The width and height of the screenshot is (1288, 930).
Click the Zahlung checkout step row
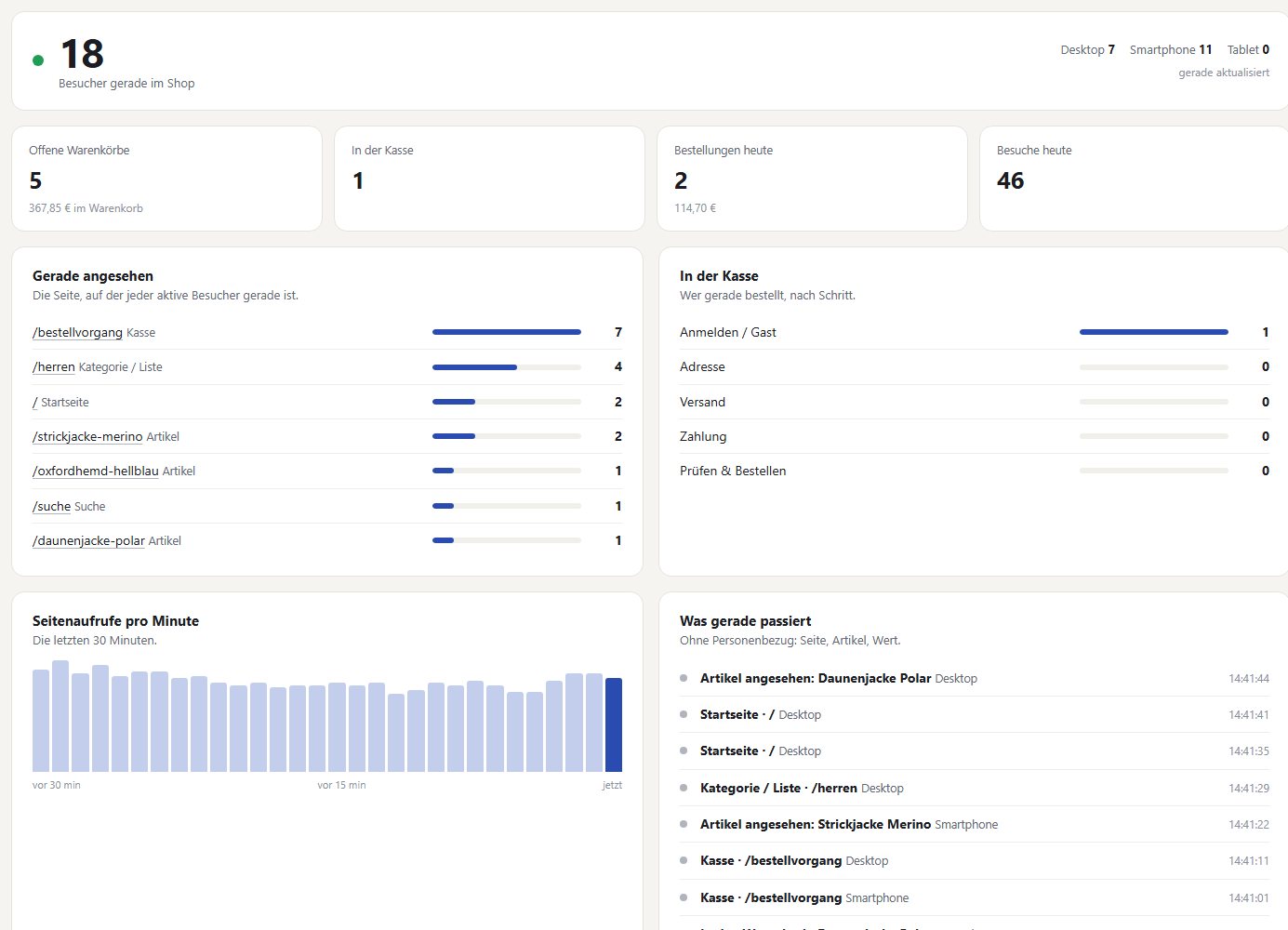(x=975, y=437)
